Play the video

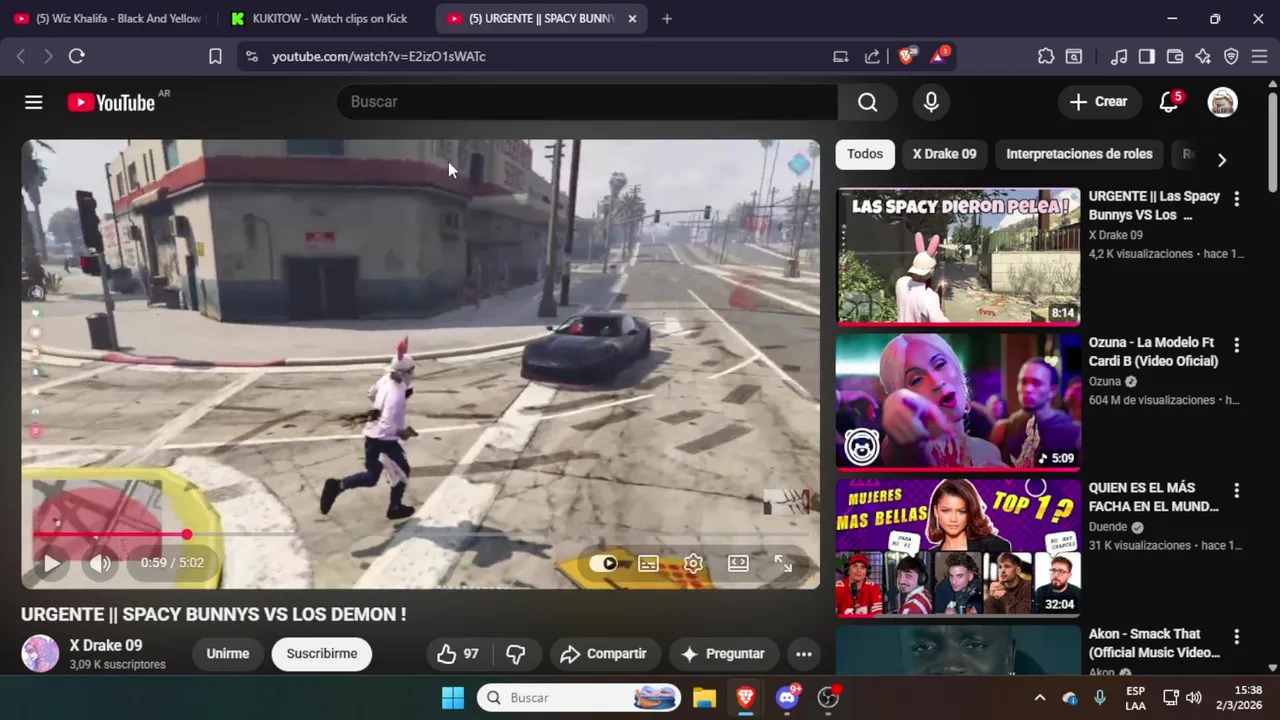tap(51, 563)
